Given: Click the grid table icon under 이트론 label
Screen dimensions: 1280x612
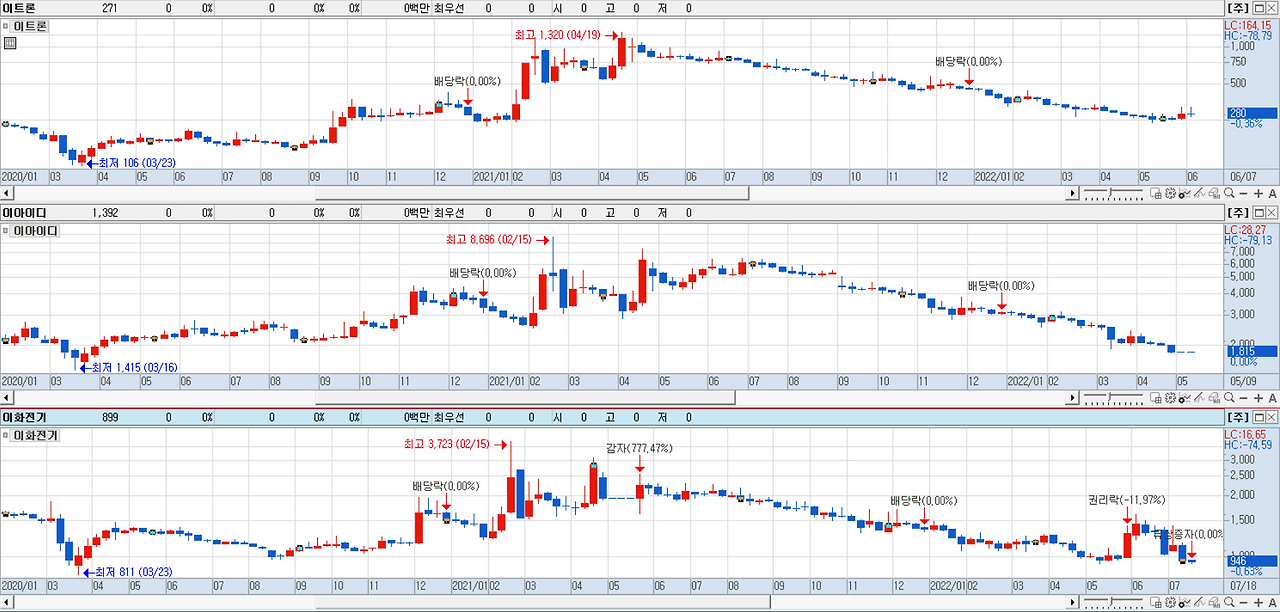Looking at the screenshot, I should click(9, 43).
